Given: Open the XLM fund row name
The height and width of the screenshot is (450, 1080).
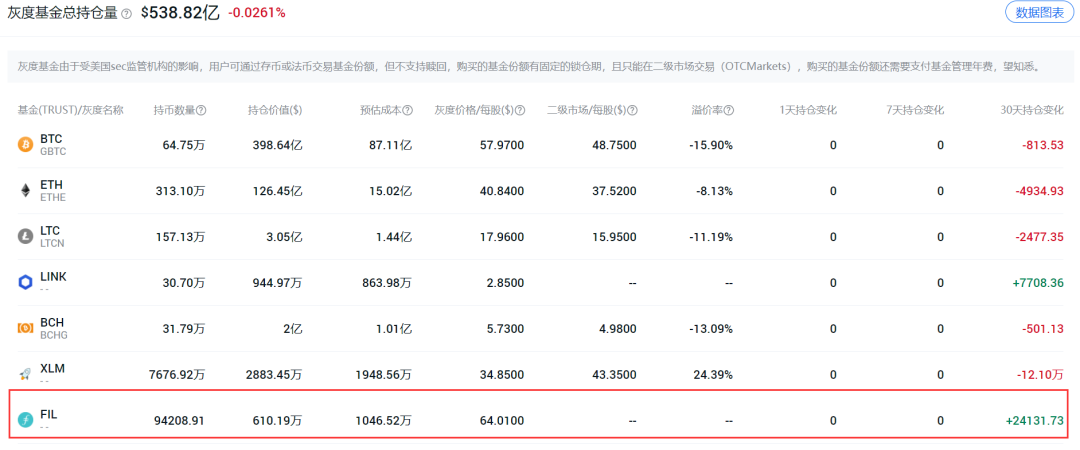Looking at the screenshot, I should (52, 369).
